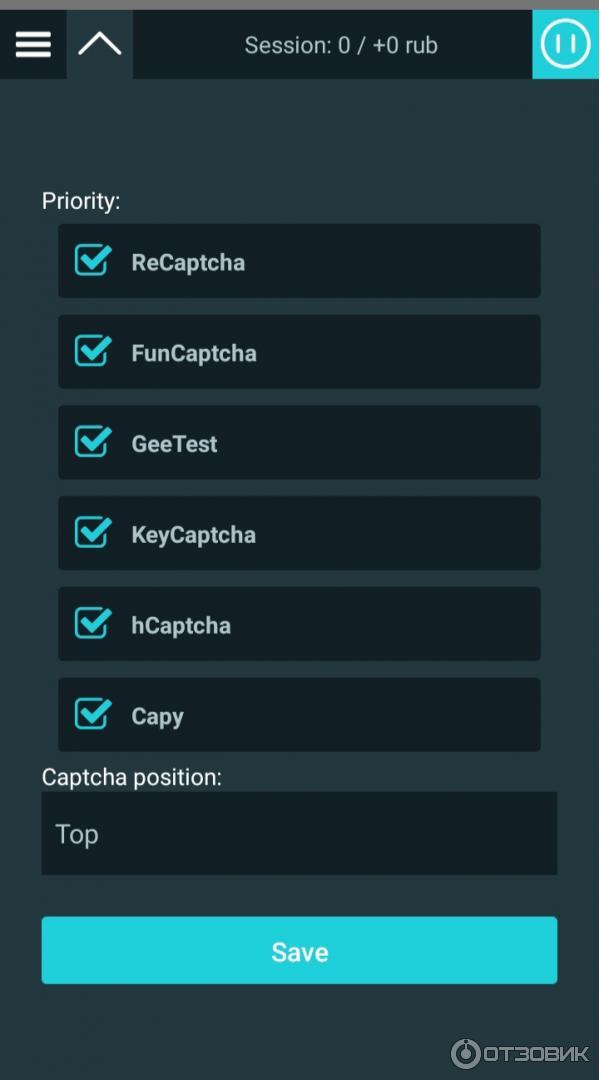600x1080 pixels.
Task: Select the ReCaptcha list row
Action: [x=299, y=260]
